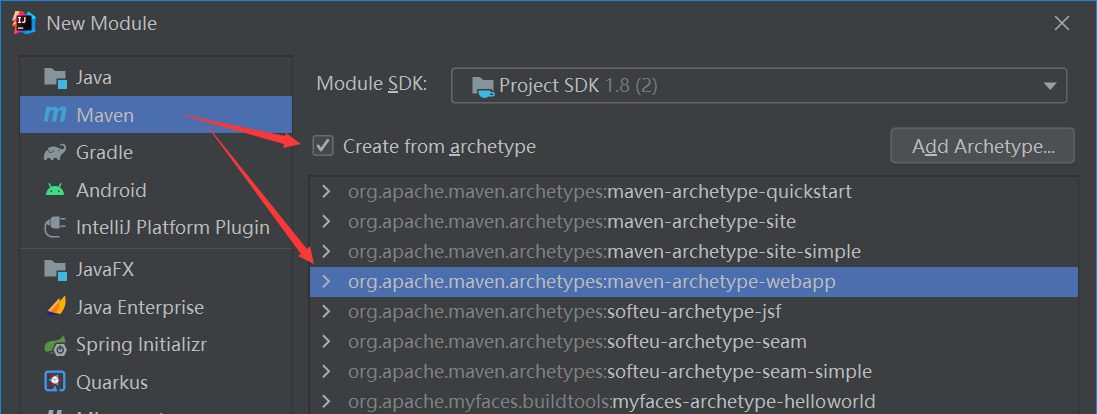The width and height of the screenshot is (1097, 414).
Task: Click the IntelliJ logo in title bar
Action: 24,23
